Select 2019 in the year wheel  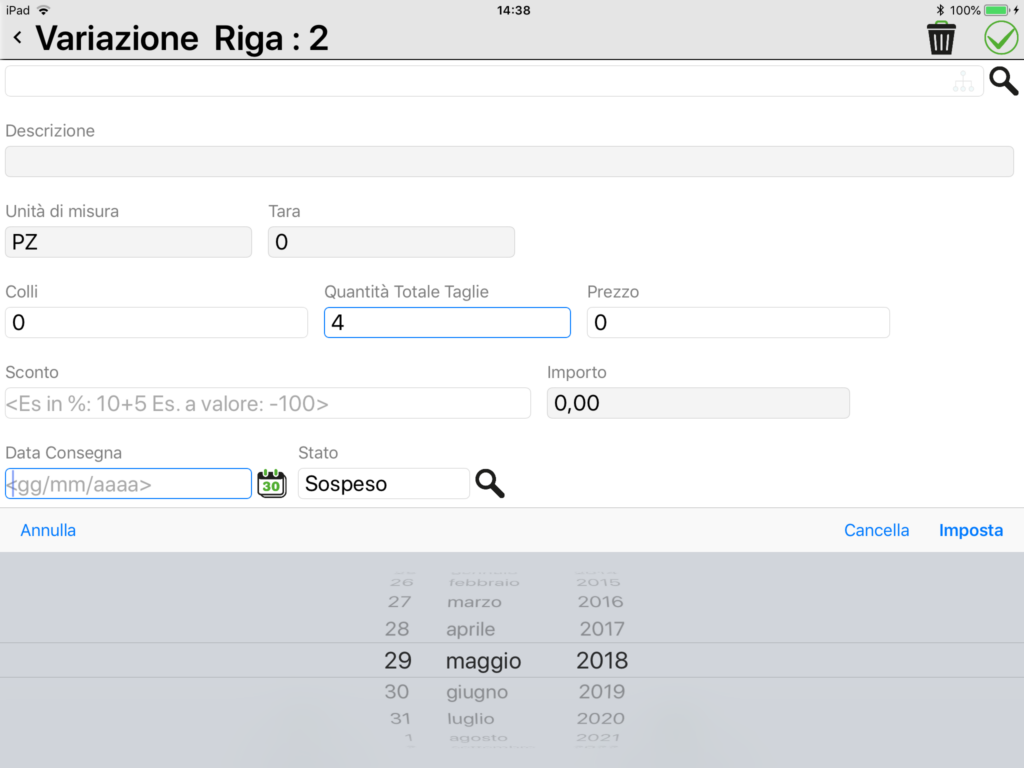[x=601, y=692]
